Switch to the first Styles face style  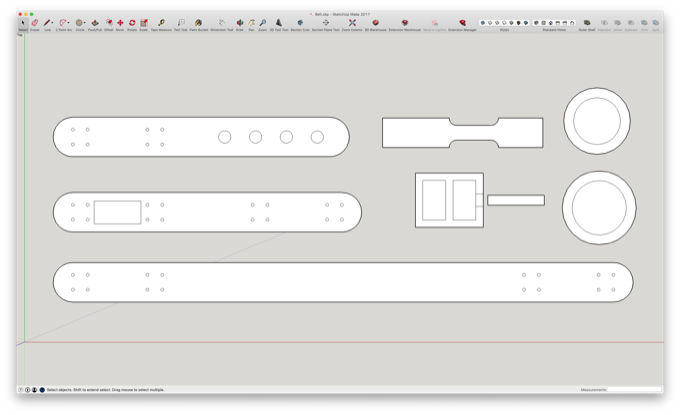(x=483, y=23)
